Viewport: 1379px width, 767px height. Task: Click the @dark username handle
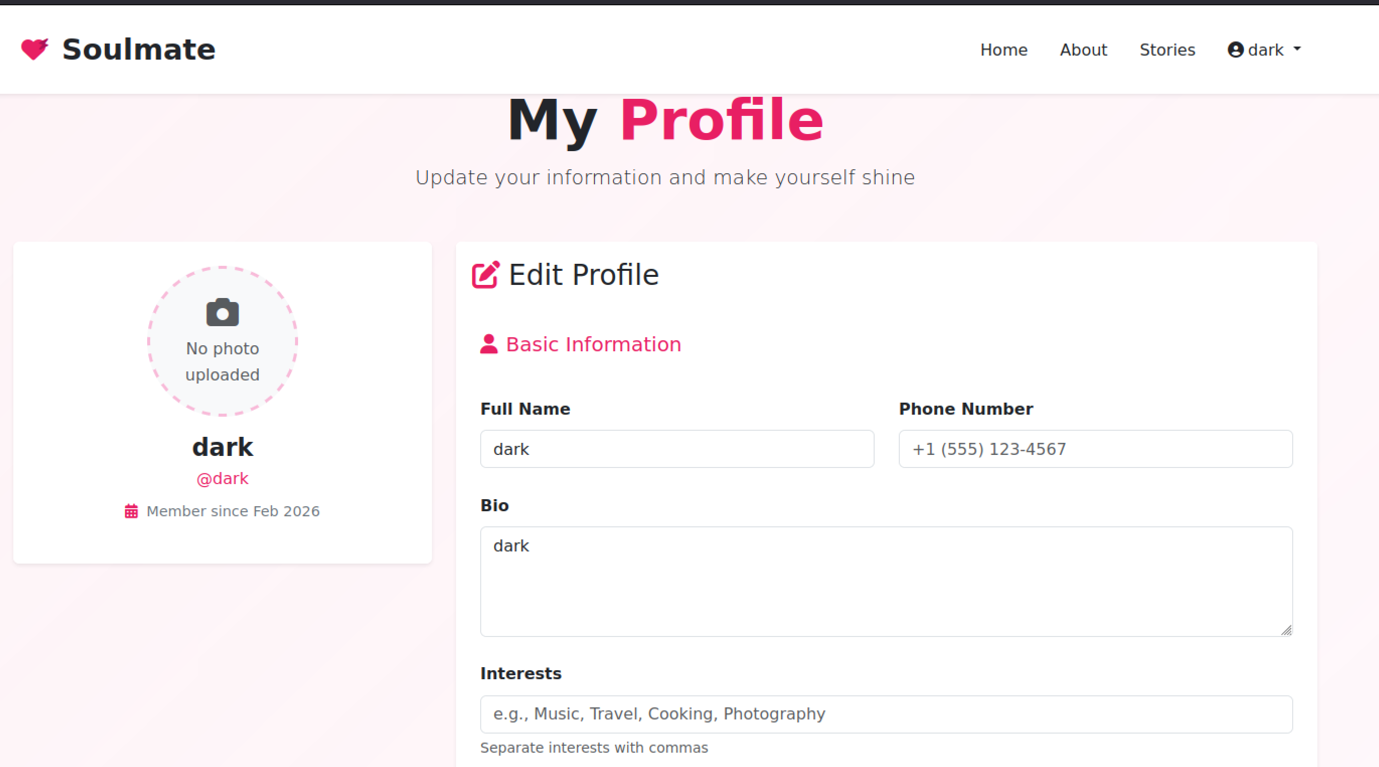coord(222,479)
